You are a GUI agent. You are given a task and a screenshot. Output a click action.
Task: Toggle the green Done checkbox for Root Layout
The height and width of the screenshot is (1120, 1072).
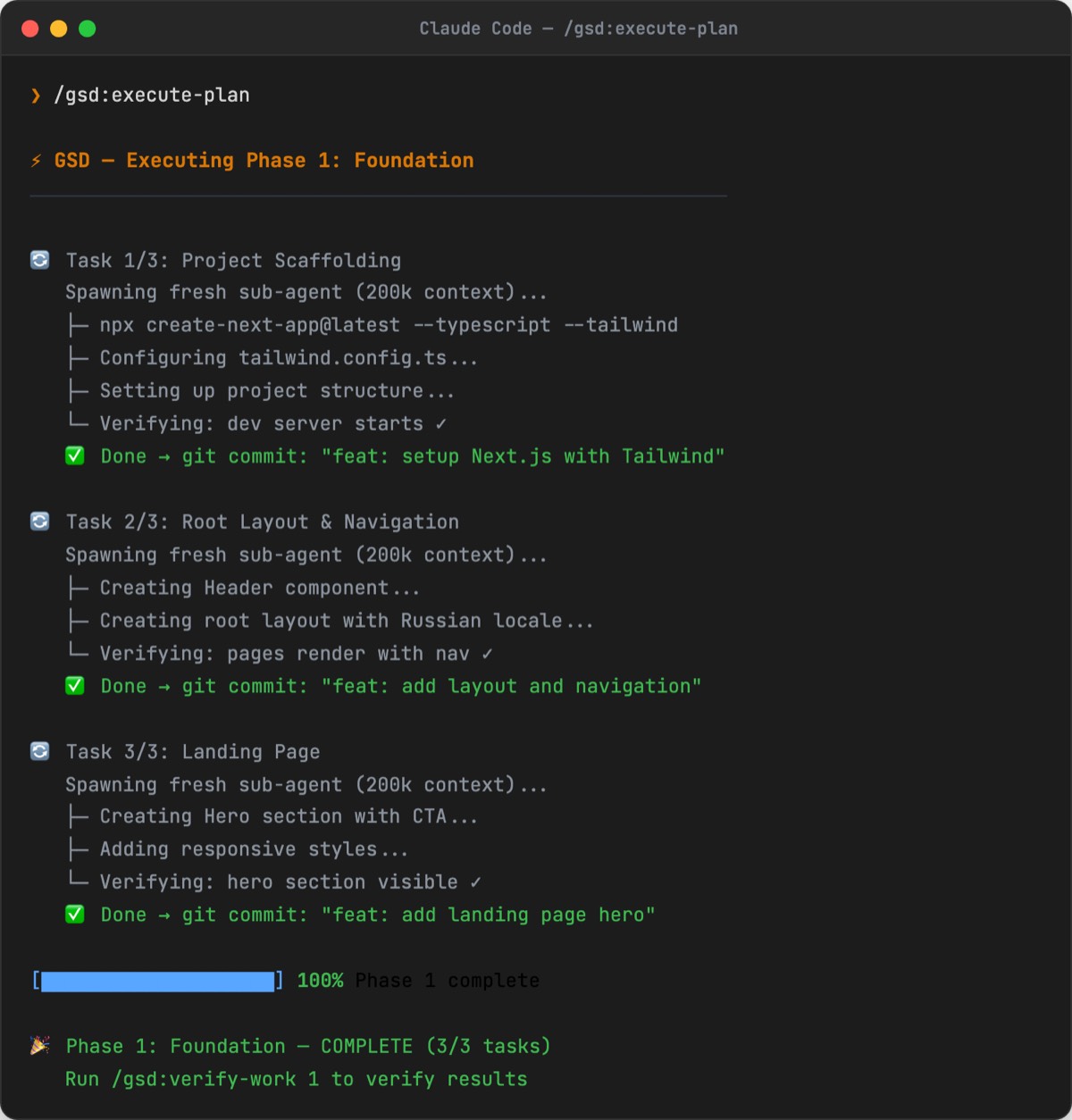point(75,686)
